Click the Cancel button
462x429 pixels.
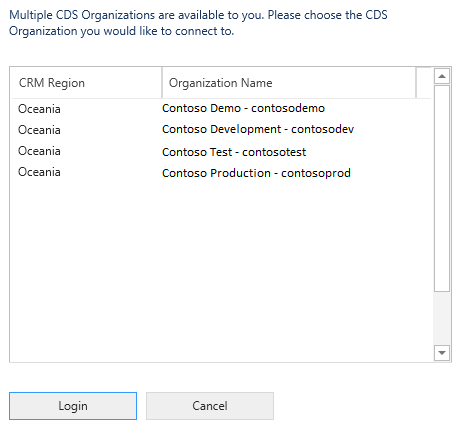click(x=210, y=406)
